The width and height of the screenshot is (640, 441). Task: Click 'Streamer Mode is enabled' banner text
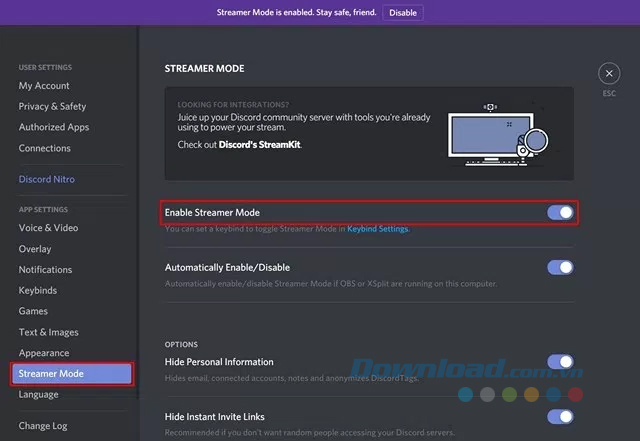click(296, 12)
